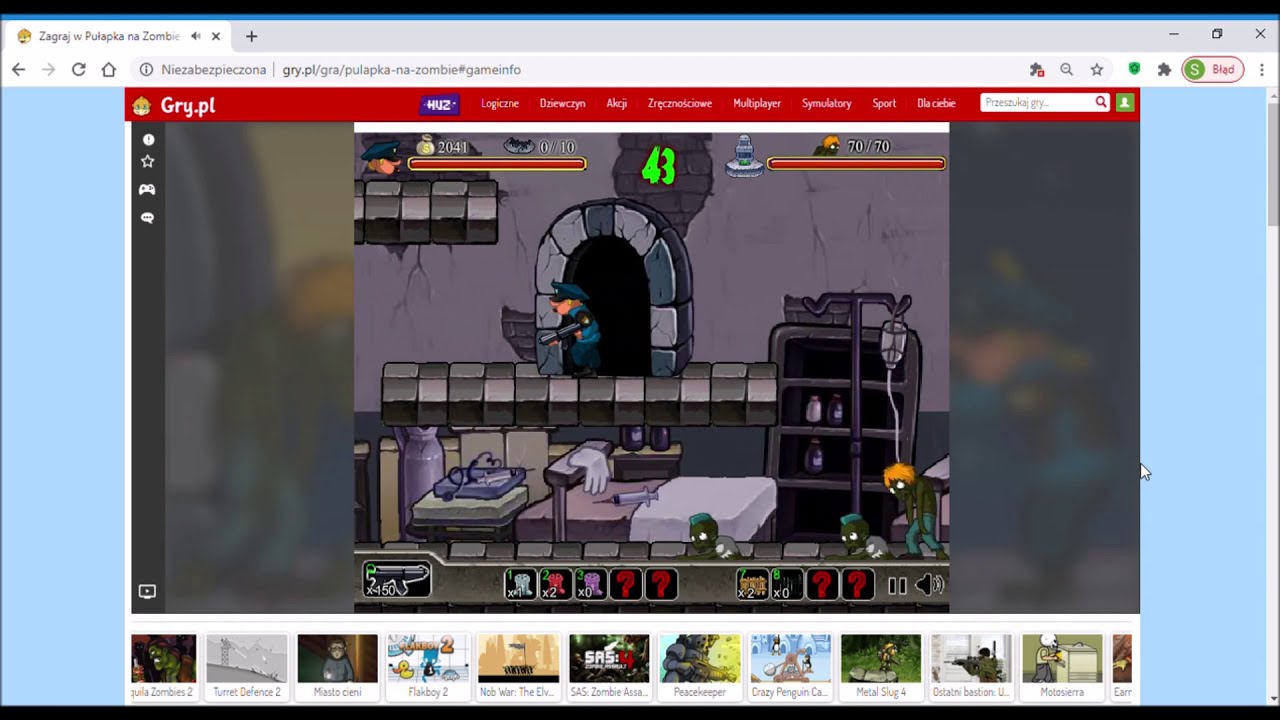Pause the zombie game

point(897,587)
